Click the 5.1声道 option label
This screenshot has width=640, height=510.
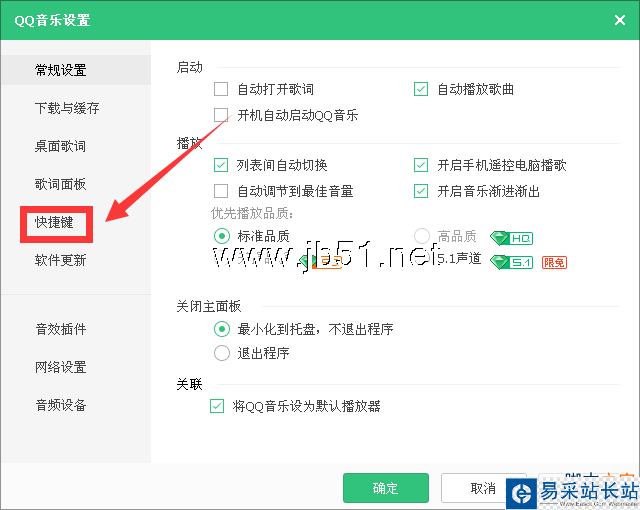click(x=459, y=259)
